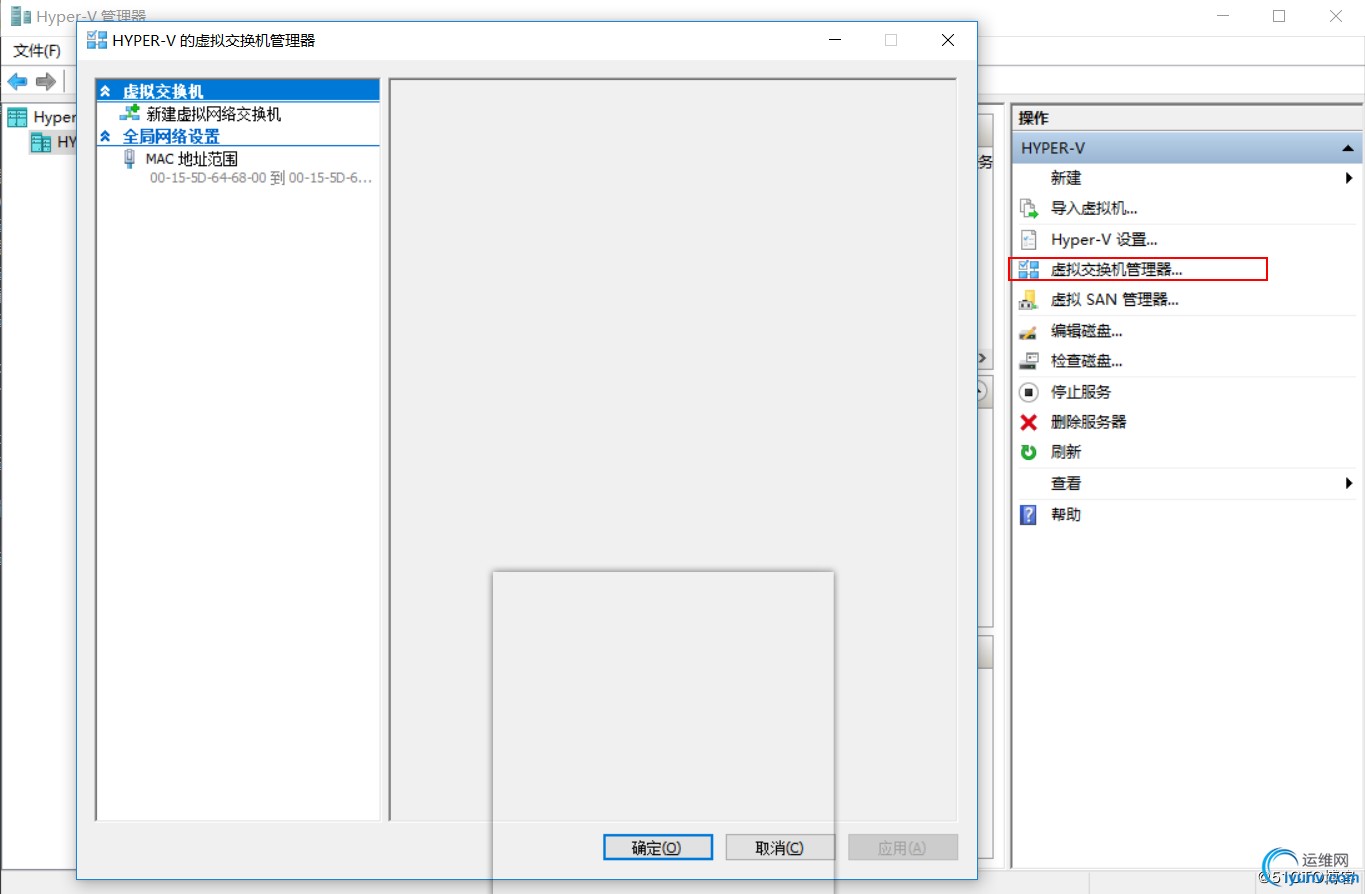Click the 新建虚拟网络交换机 icon

129,113
